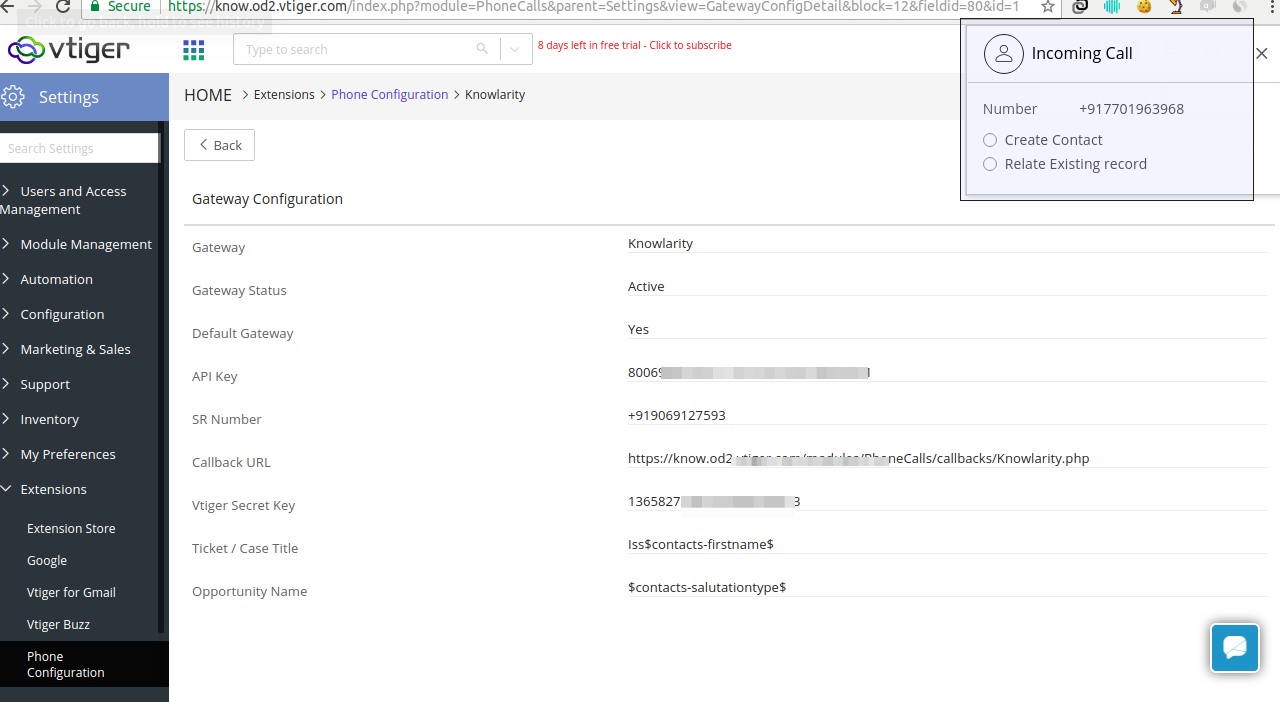Click incoming number +917701963968
Image resolution: width=1280 pixels, height=702 pixels.
(1131, 109)
